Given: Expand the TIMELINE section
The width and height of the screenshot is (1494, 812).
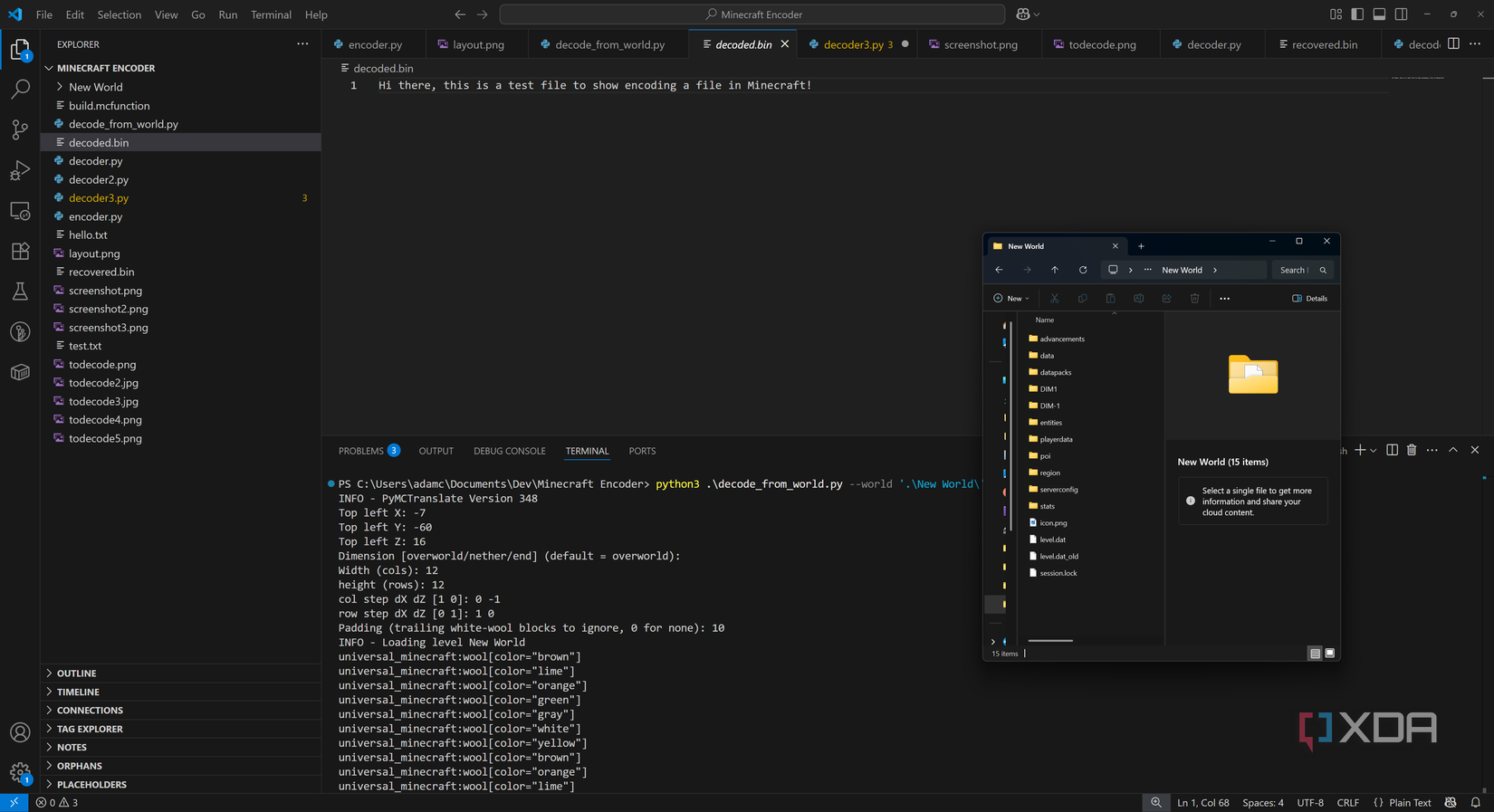Looking at the screenshot, I should pyautogui.click(x=78, y=692).
